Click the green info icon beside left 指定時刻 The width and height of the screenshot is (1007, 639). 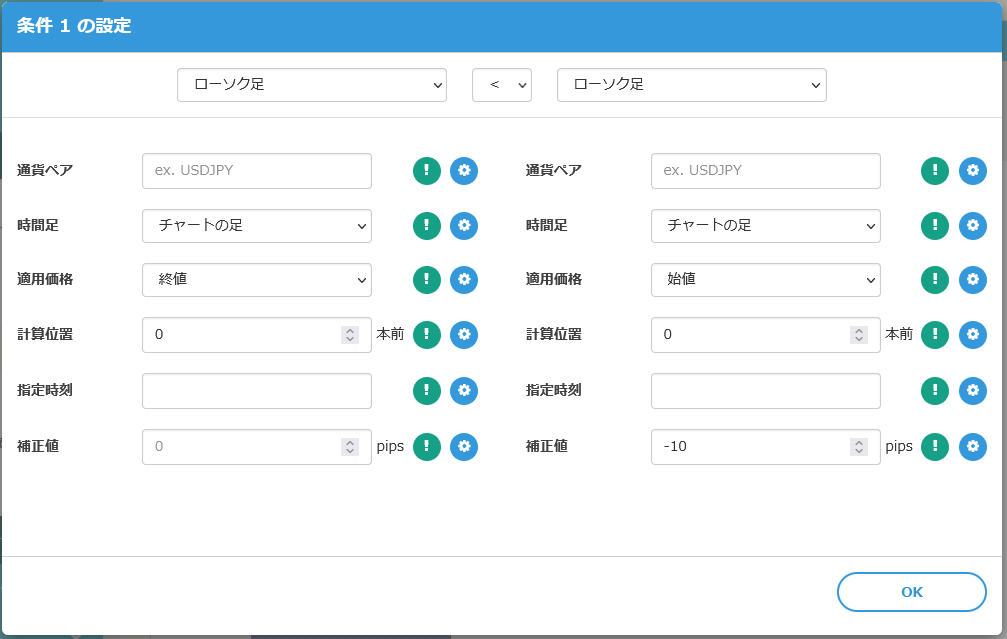click(427, 391)
